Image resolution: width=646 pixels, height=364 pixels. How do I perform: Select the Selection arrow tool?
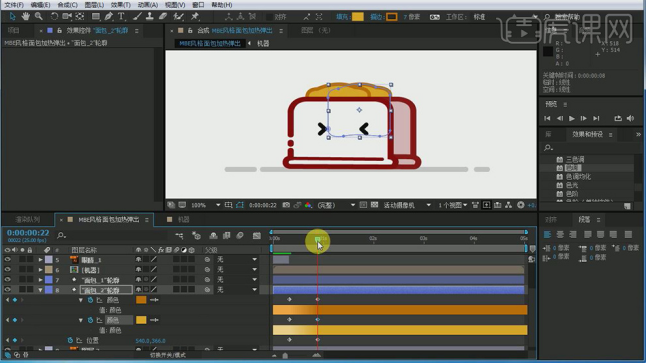coord(12,16)
